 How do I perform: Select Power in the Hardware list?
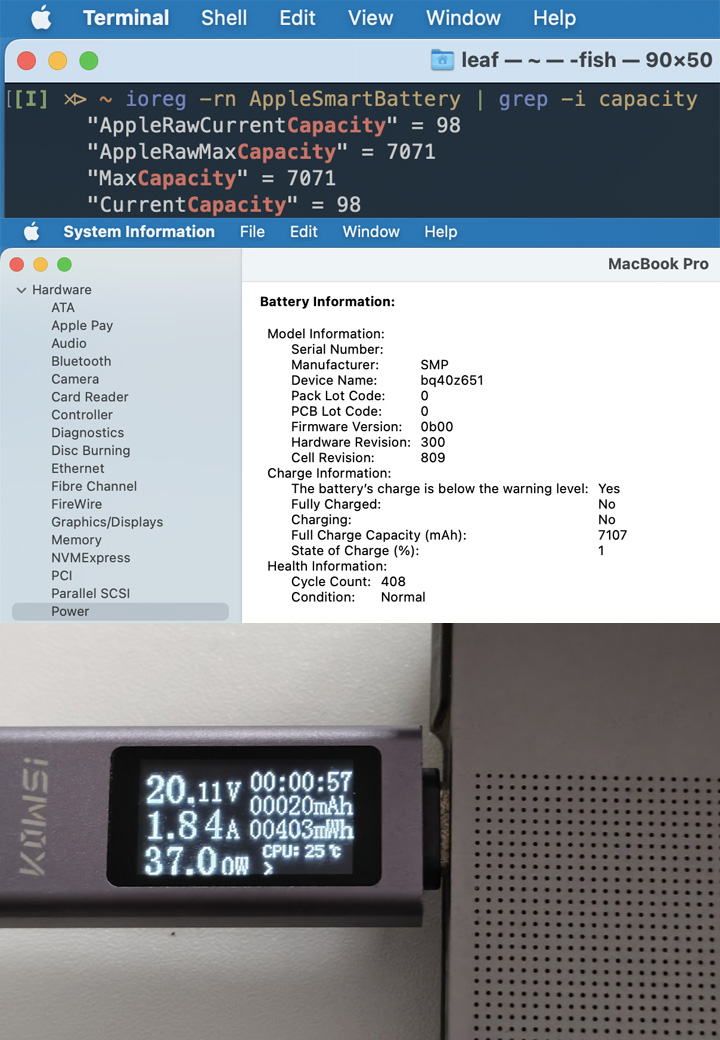(x=70, y=611)
